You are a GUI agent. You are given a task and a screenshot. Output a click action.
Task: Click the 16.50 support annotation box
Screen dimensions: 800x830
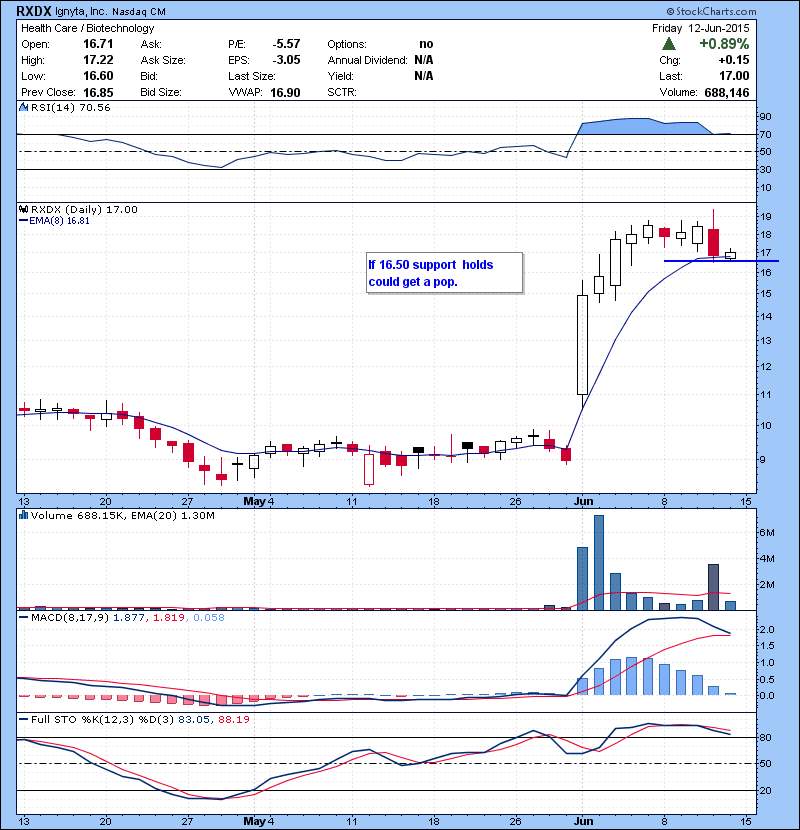444,273
